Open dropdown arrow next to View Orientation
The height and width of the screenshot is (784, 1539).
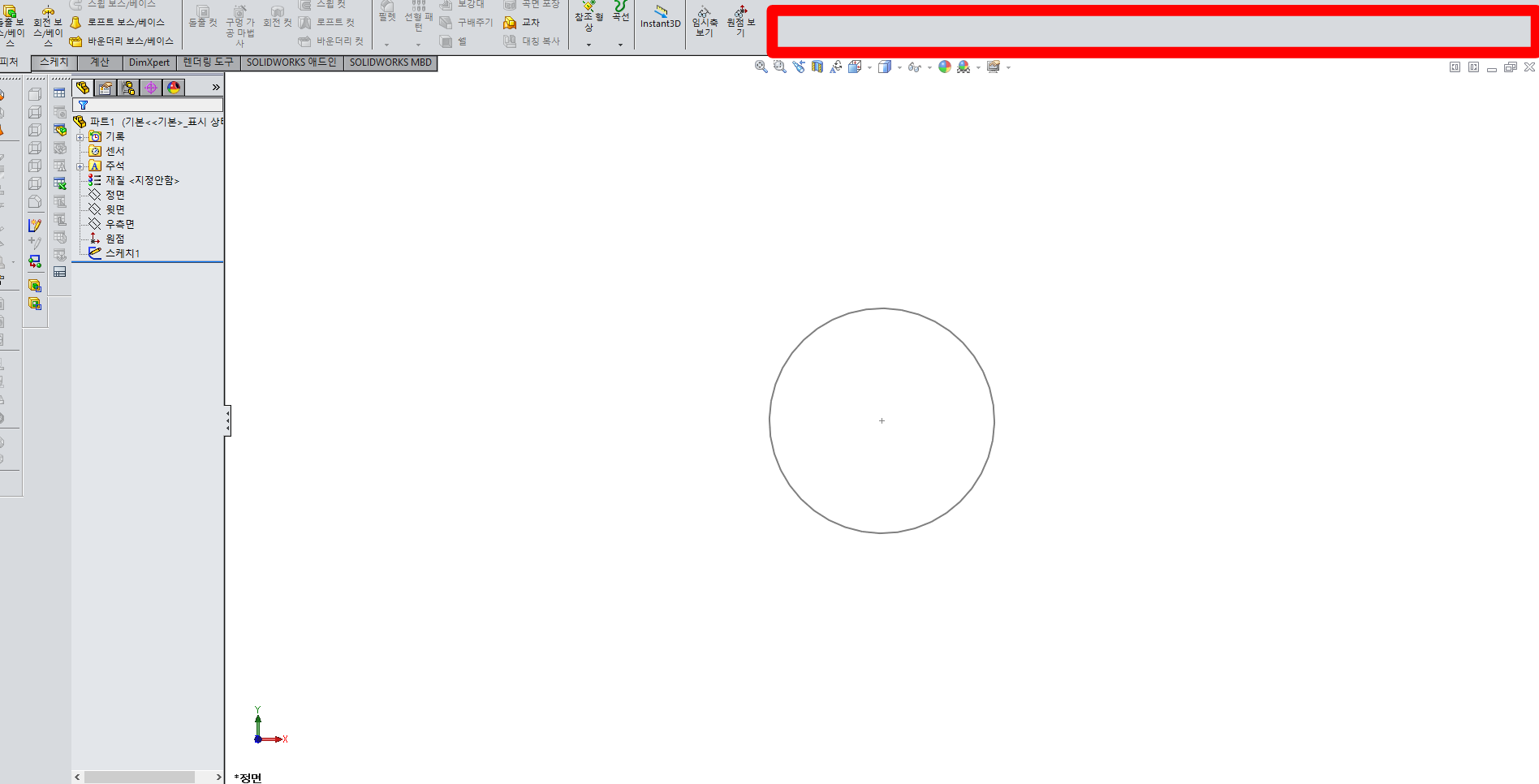click(869, 67)
